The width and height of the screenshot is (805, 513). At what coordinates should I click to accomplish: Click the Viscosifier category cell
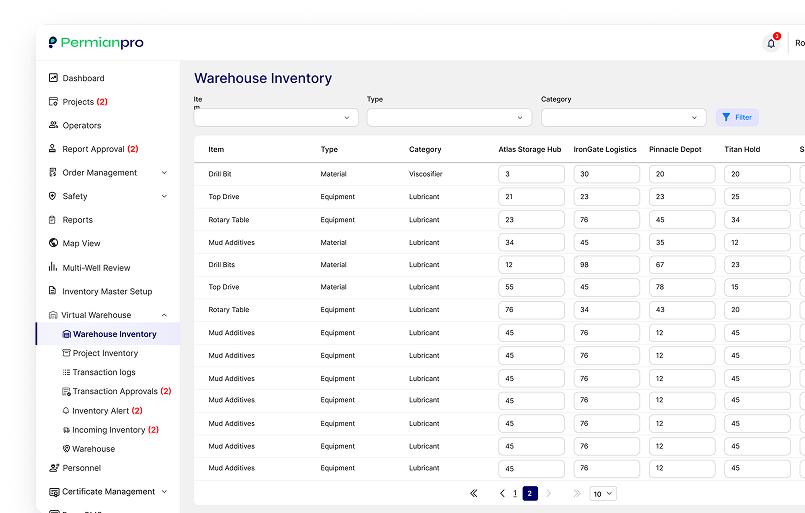click(x=426, y=174)
